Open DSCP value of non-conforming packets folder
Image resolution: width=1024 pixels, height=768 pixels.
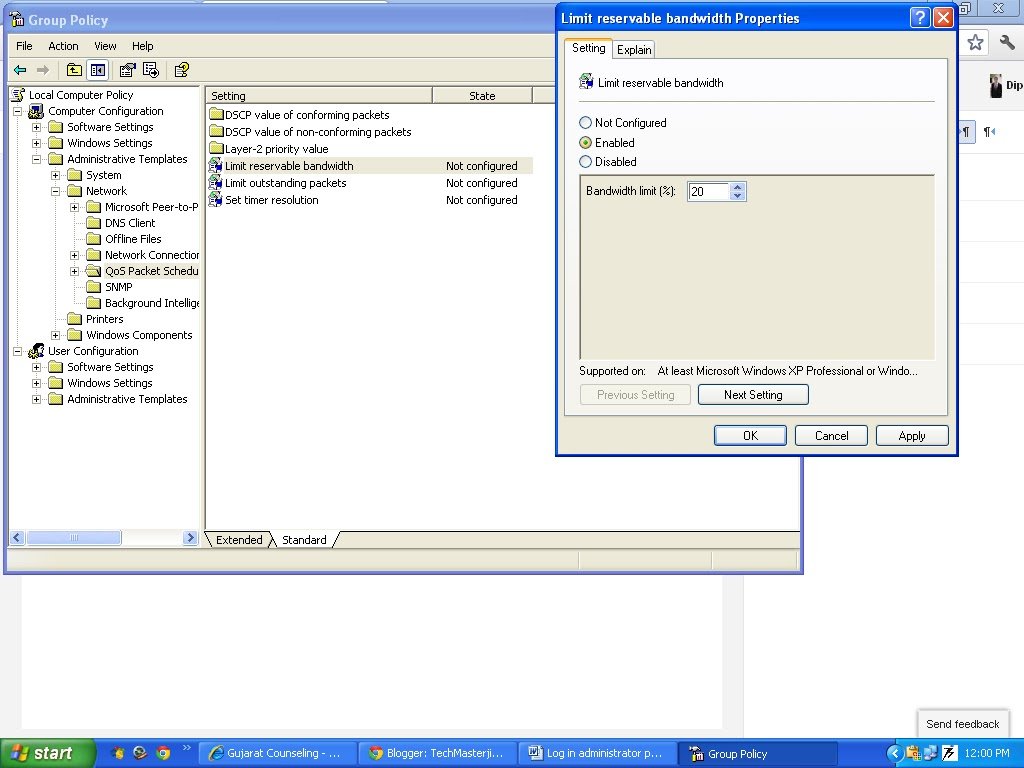pyautogui.click(x=216, y=131)
